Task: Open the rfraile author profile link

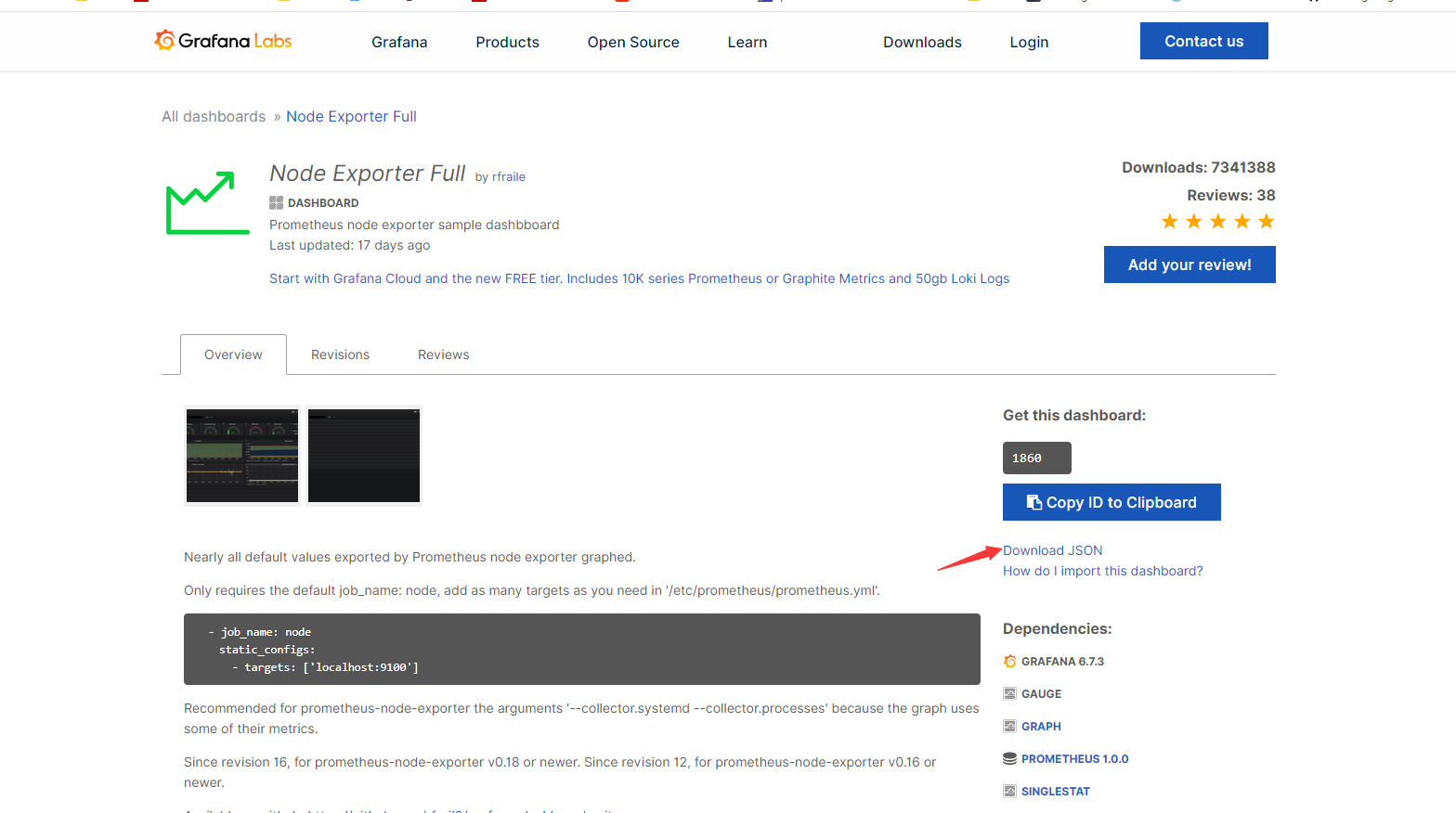Action: 508,177
